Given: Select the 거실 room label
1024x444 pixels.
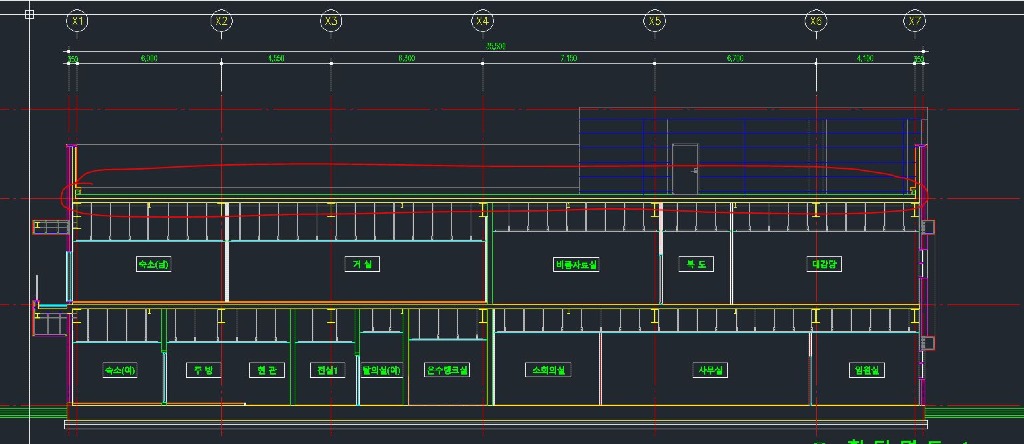Looking at the screenshot, I should pos(360,265).
